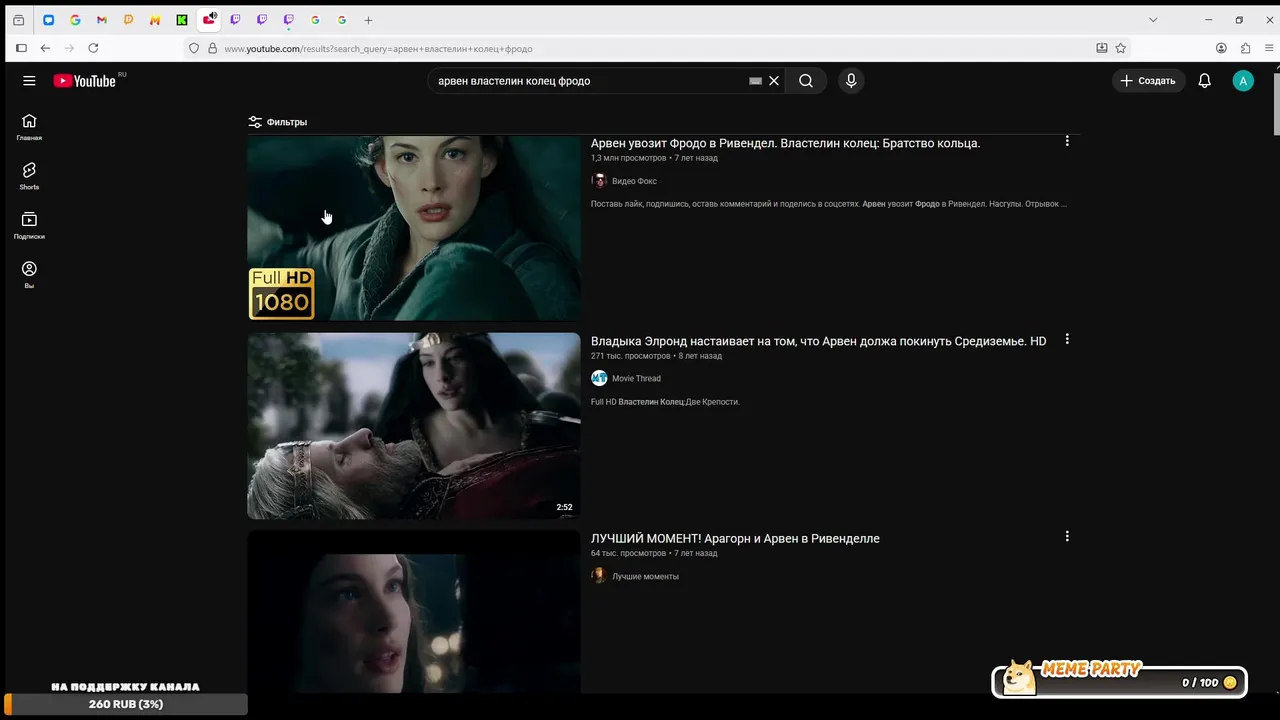Open the Владыка Элронд video thumbnail
Screen dimensions: 1280x720
point(414,426)
